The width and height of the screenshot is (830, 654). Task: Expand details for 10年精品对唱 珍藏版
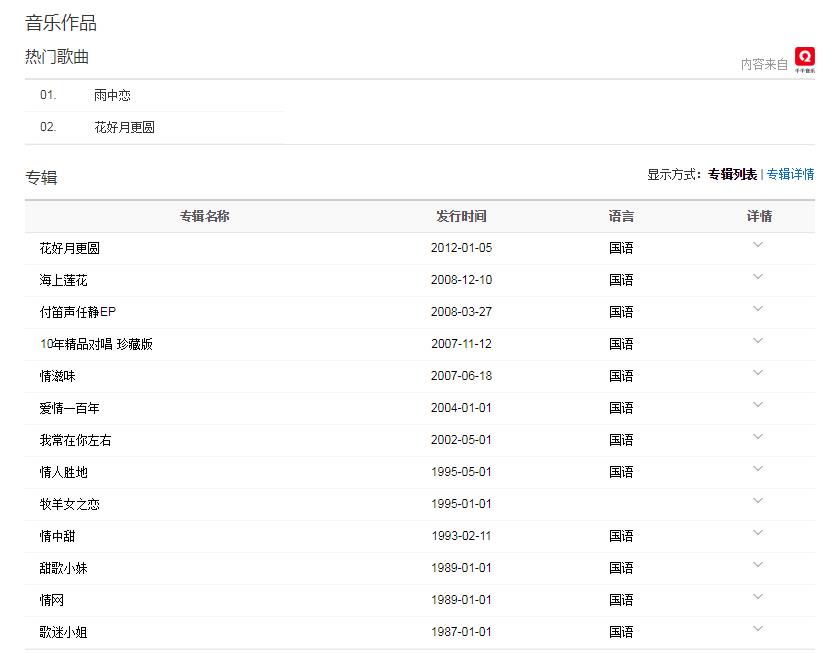tap(758, 341)
